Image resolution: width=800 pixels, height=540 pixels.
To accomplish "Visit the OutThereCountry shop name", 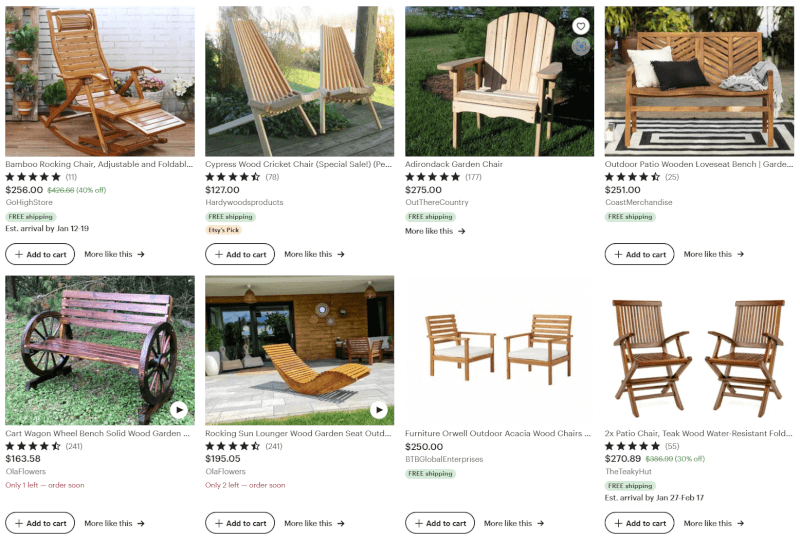I will point(437,202).
